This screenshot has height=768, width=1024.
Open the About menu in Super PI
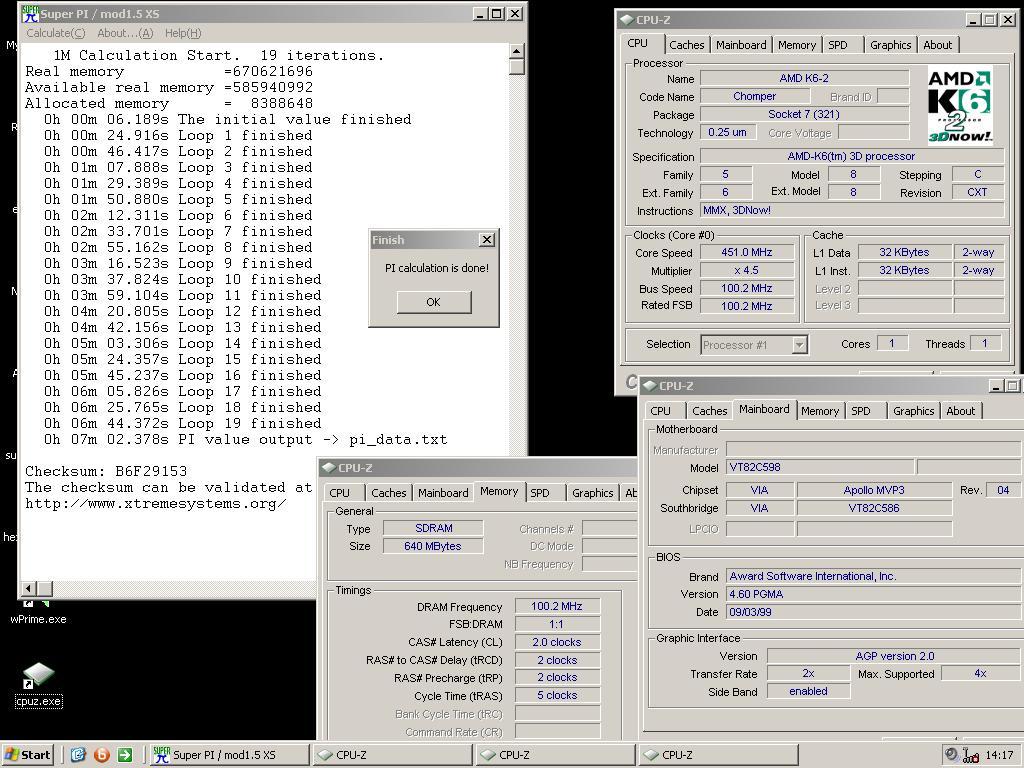click(125, 33)
